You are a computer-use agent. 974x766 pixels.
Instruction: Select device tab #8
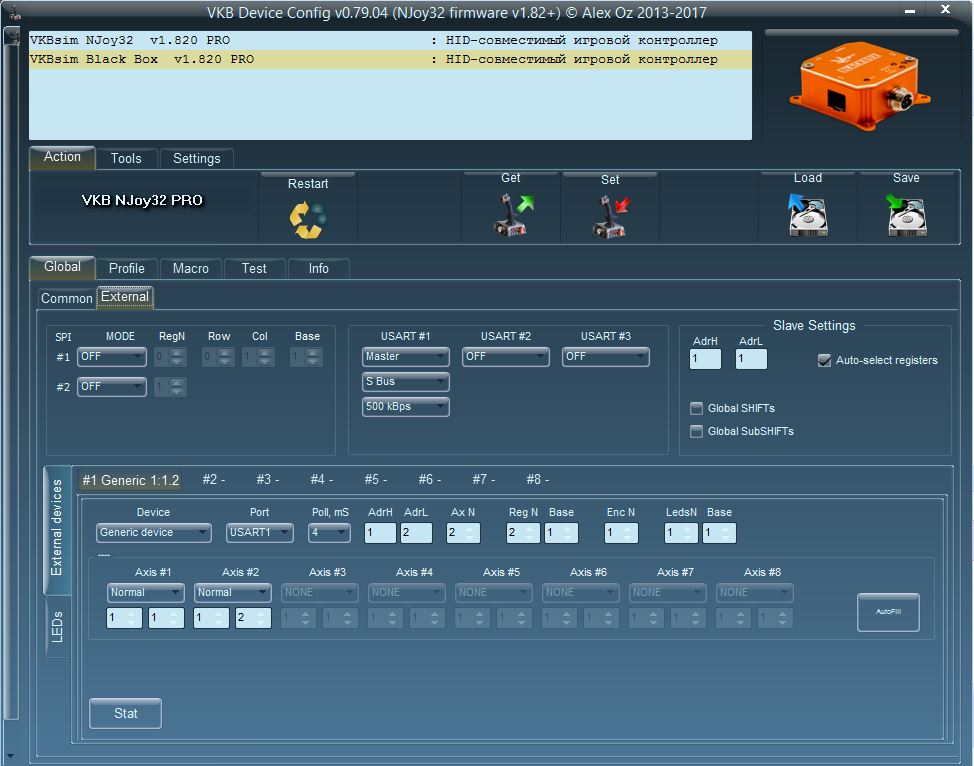[537, 480]
